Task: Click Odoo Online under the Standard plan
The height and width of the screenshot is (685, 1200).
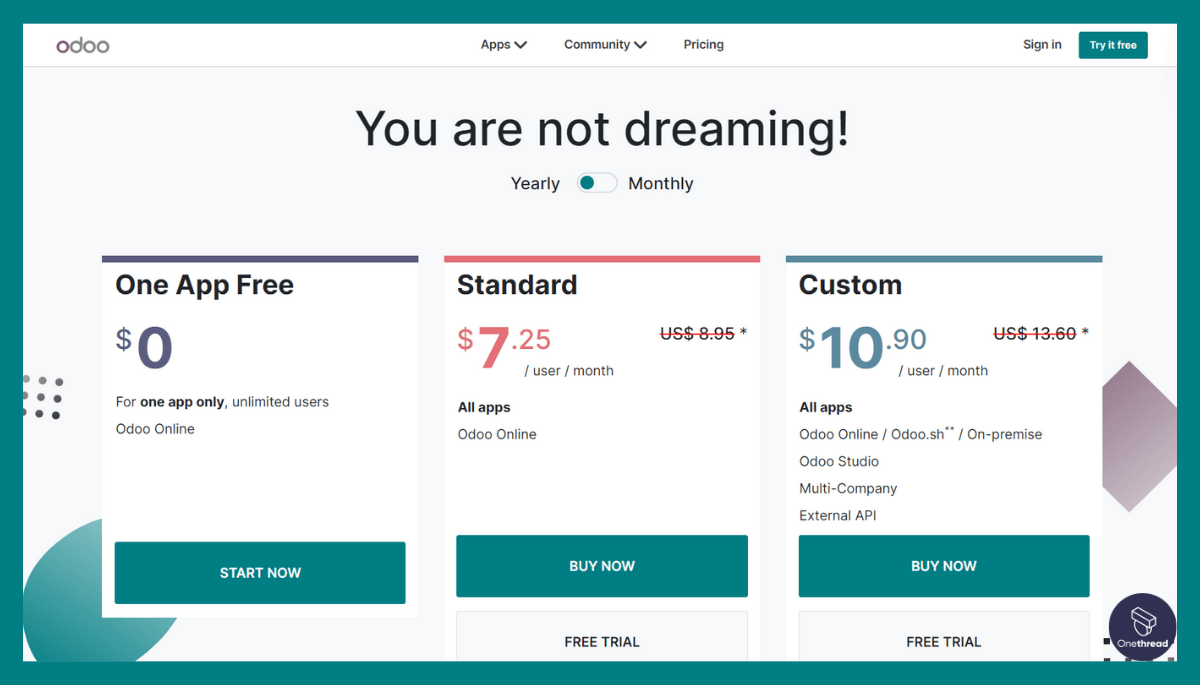Action: click(497, 434)
